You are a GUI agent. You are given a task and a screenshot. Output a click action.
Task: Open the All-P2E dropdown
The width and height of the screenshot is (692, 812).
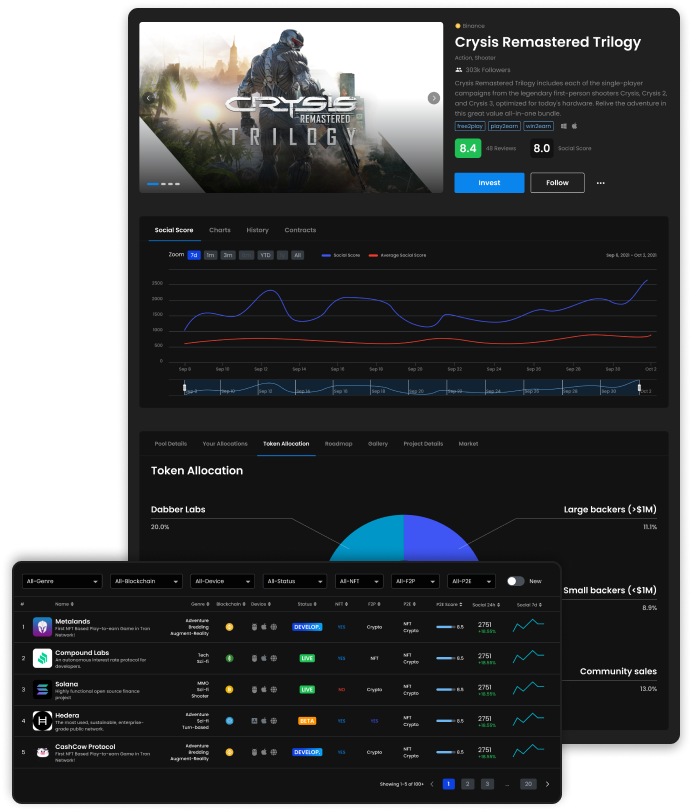tap(471, 581)
